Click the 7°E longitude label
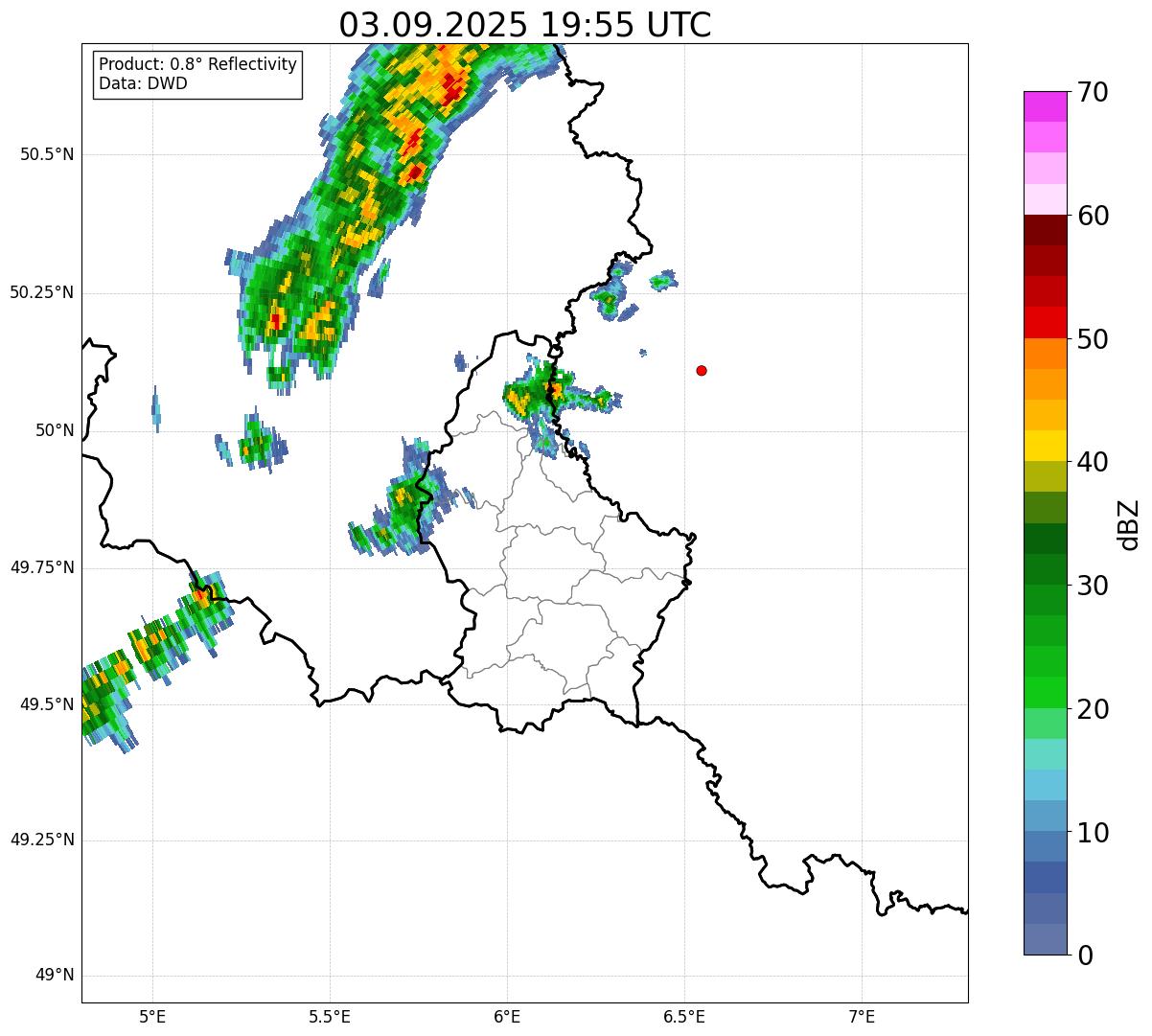The width and height of the screenshot is (1152, 1036). [x=862, y=1017]
